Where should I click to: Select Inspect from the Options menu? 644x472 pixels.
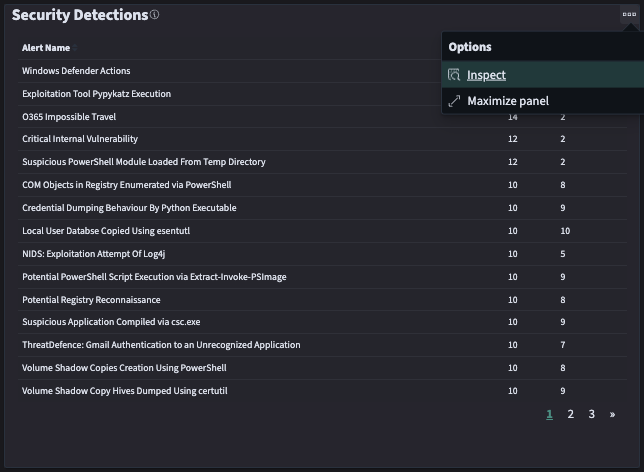click(486, 75)
